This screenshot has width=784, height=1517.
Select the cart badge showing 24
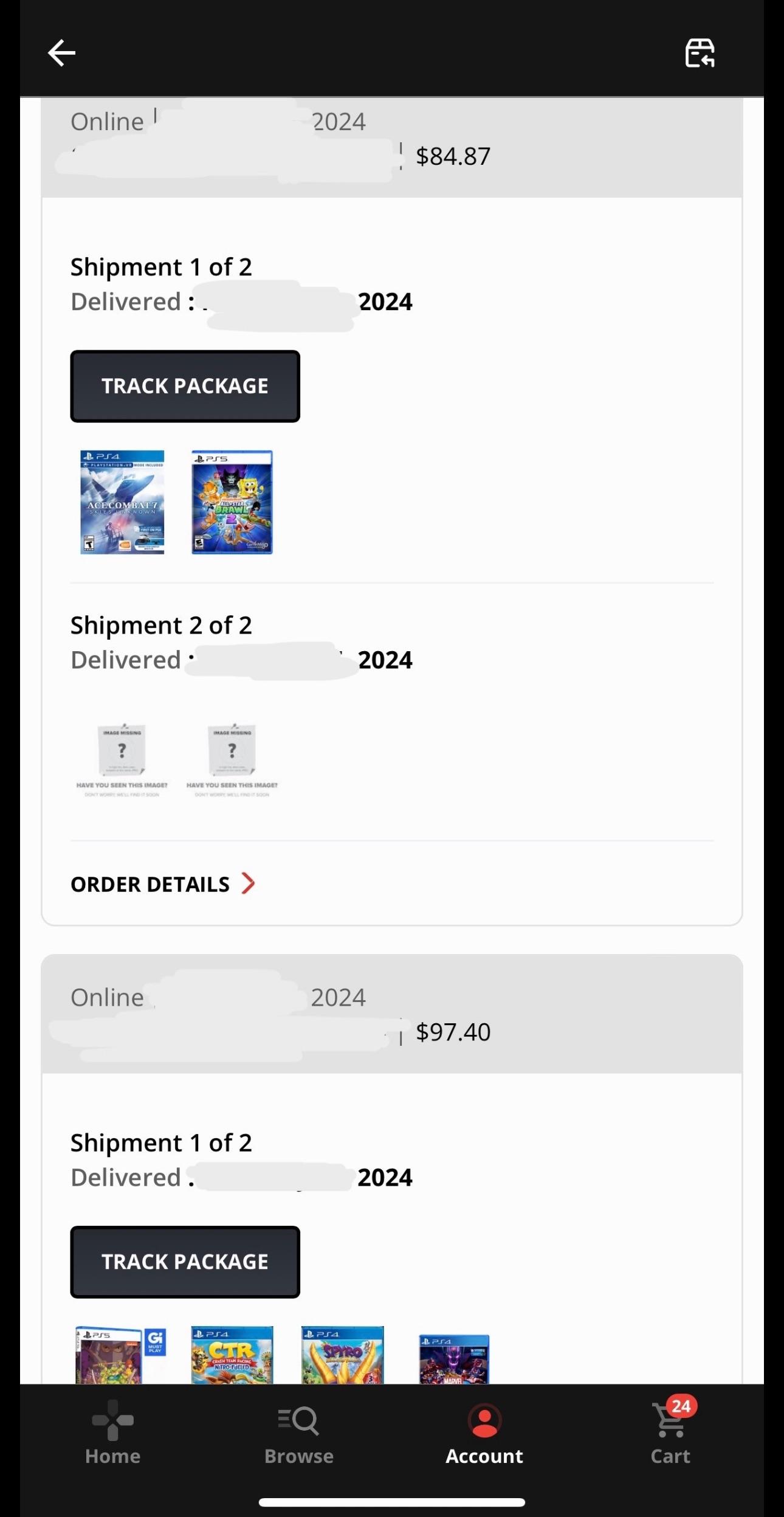[x=681, y=1406]
